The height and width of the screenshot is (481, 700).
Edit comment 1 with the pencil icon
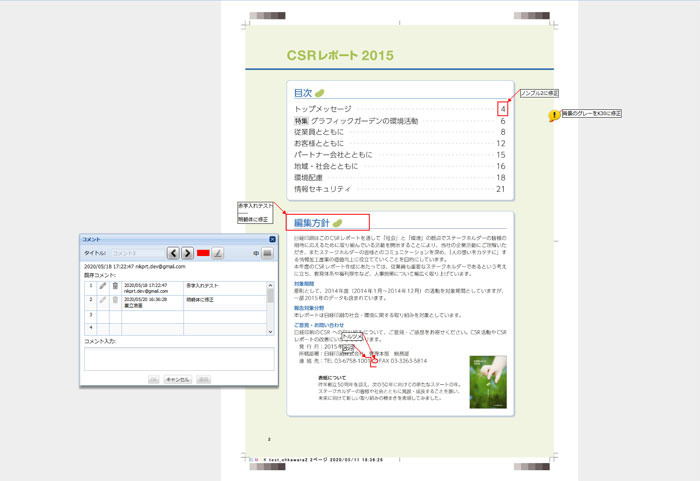[102, 287]
